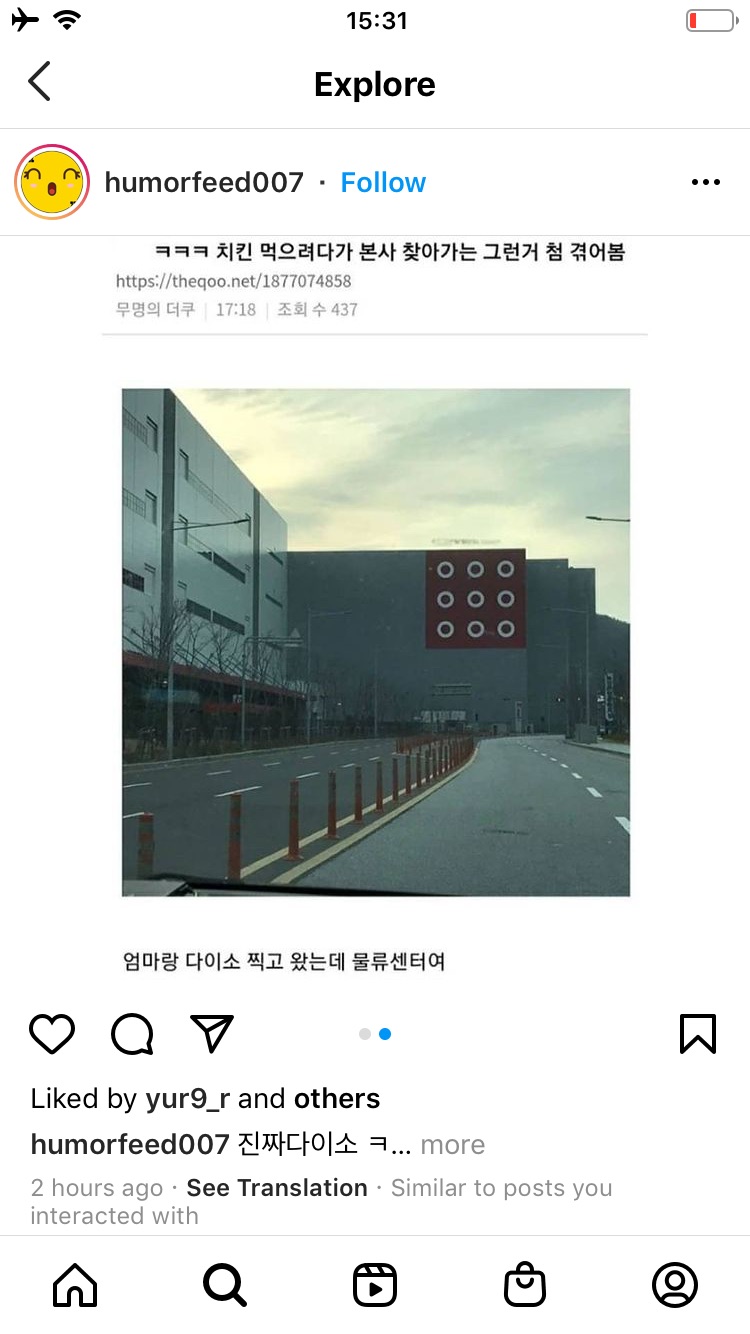Open the Shop bag icon
750x1334 pixels.
click(525, 1285)
